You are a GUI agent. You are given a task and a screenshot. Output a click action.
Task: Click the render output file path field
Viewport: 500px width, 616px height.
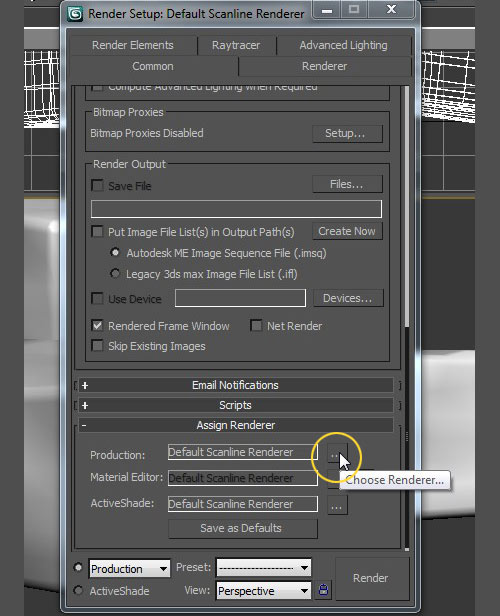coord(236,209)
